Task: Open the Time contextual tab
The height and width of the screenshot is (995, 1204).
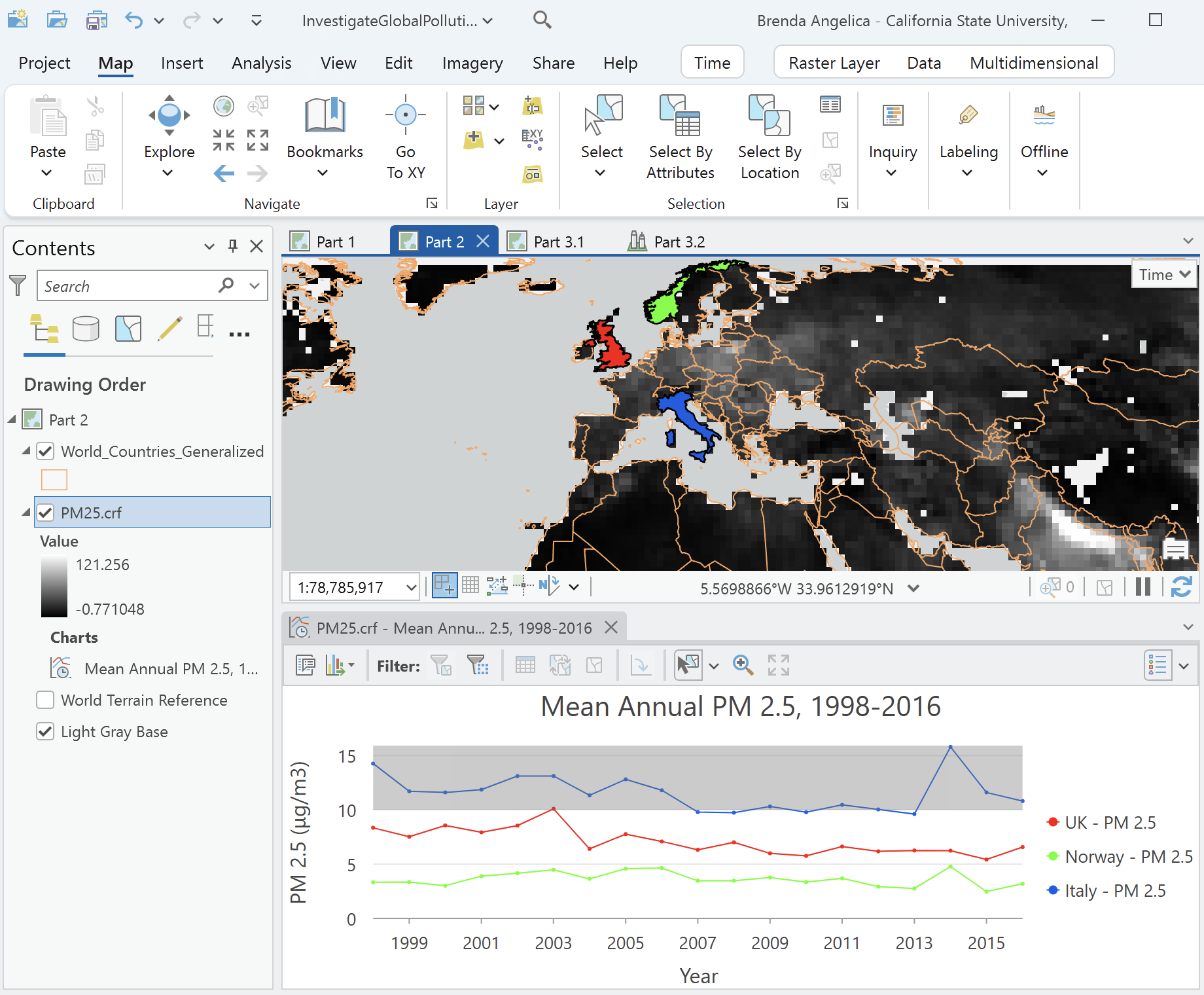Action: pos(712,63)
